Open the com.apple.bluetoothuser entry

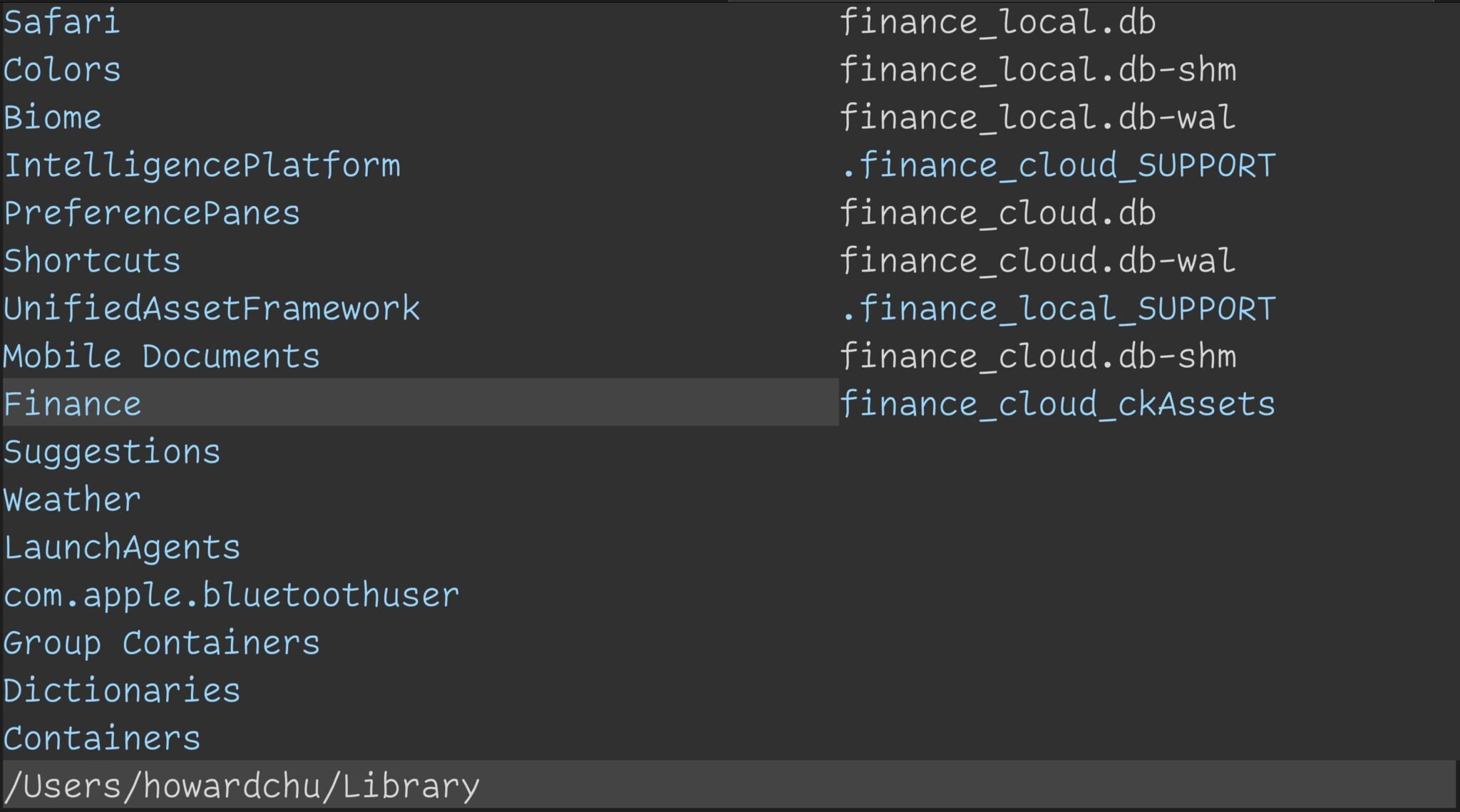coord(232,595)
